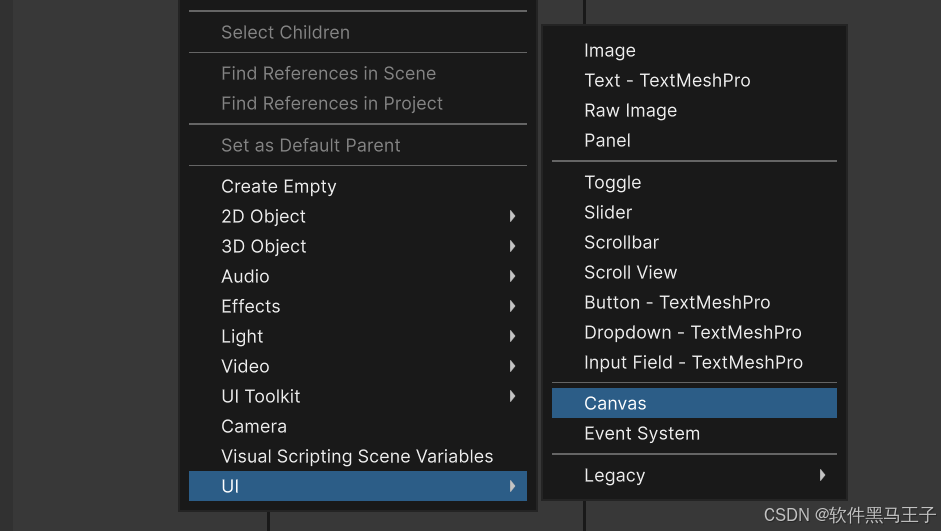The width and height of the screenshot is (941, 531).
Task: Click Create Empty in context menu
Action: tap(278, 186)
